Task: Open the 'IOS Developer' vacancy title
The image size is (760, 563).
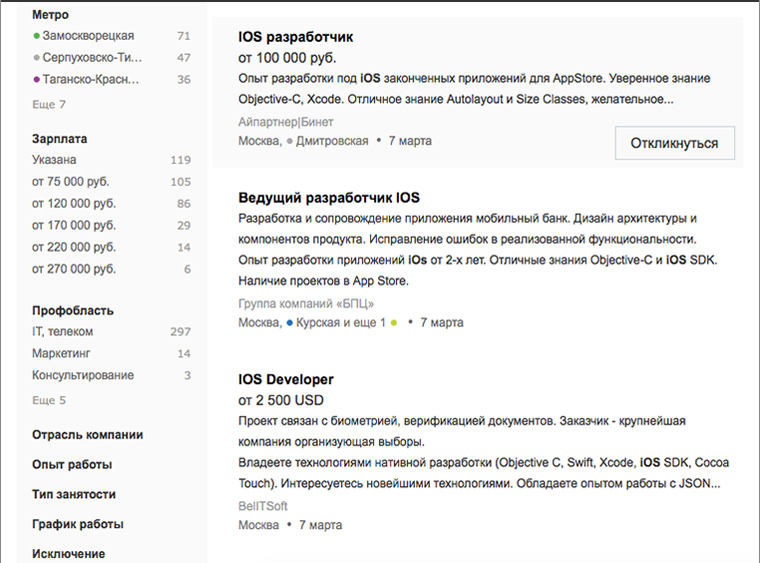Action: [x=286, y=380]
